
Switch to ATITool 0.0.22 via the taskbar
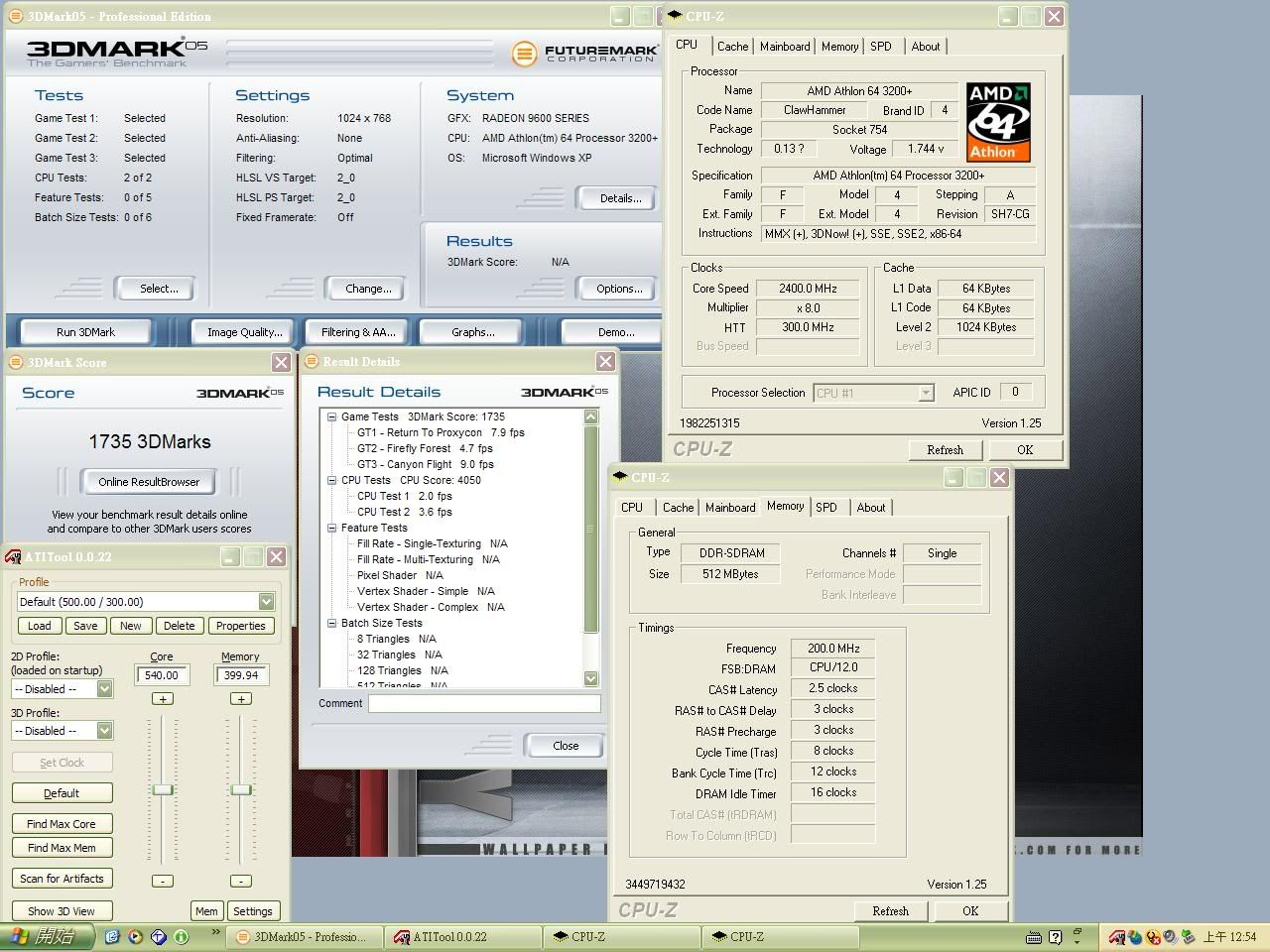[461, 936]
